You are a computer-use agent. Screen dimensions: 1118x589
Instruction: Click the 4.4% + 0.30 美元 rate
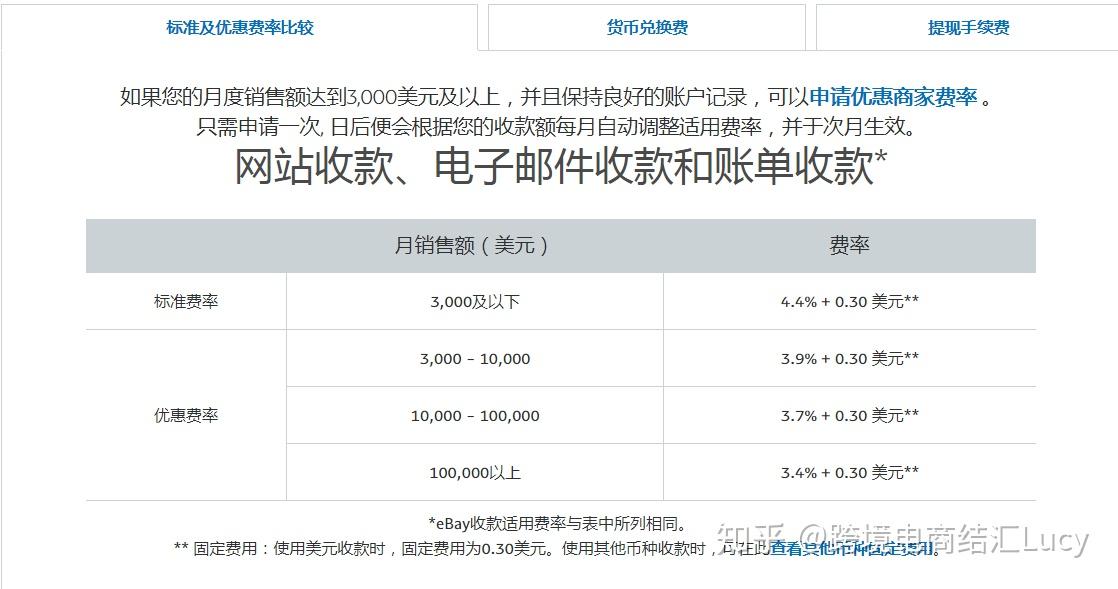tap(849, 302)
